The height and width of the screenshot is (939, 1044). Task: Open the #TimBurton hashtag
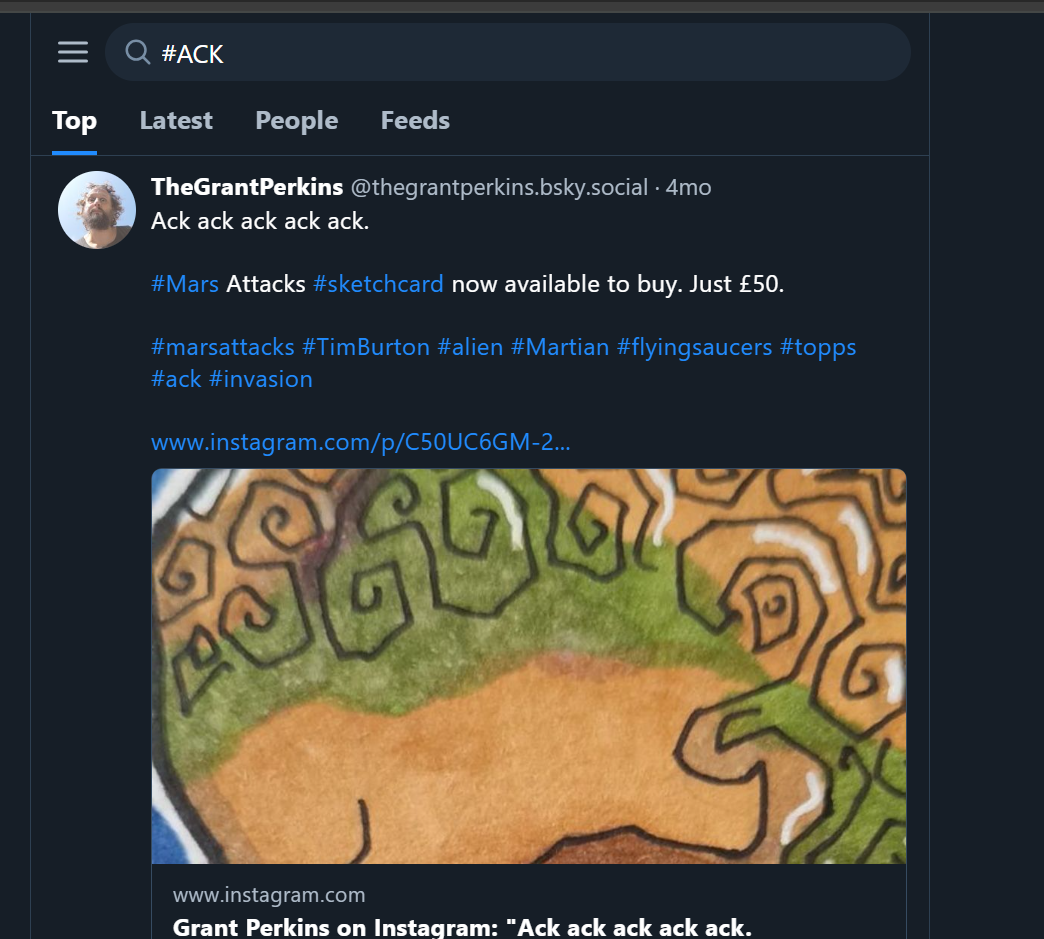coord(365,347)
